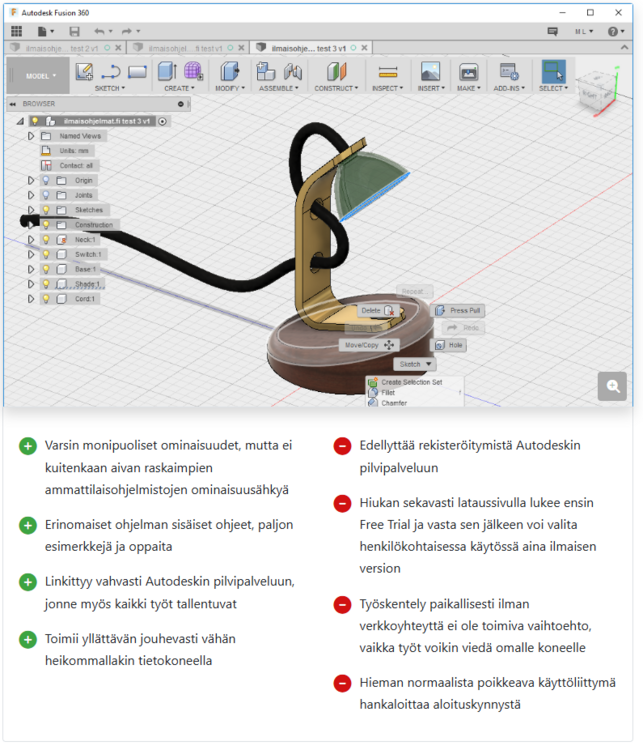Viewport: 643px width, 750px height.
Task: Select the sketch Line tool
Action: coord(111,72)
